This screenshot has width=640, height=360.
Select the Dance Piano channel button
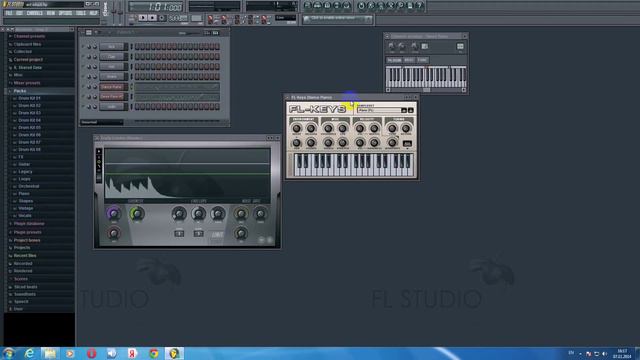pyautogui.click(x=112, y=87)
